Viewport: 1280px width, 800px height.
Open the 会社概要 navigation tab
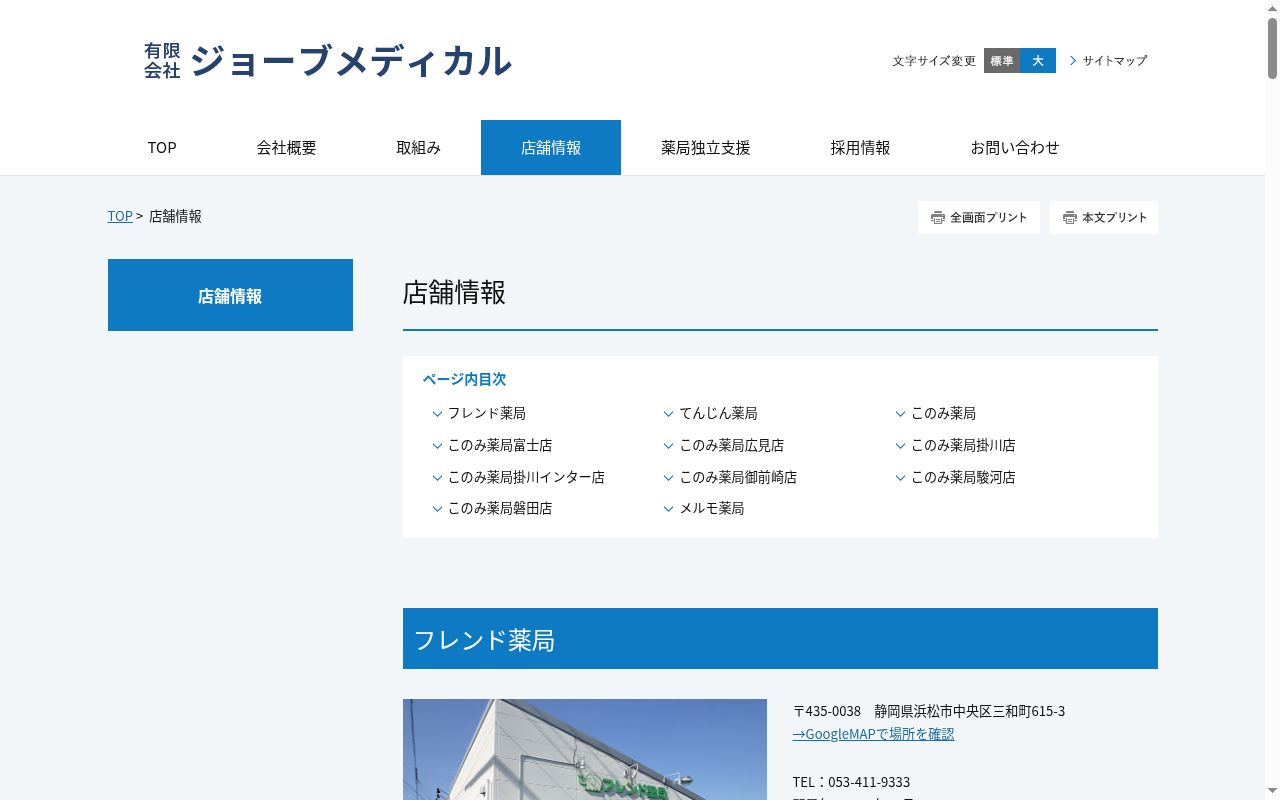pos(286,147)
